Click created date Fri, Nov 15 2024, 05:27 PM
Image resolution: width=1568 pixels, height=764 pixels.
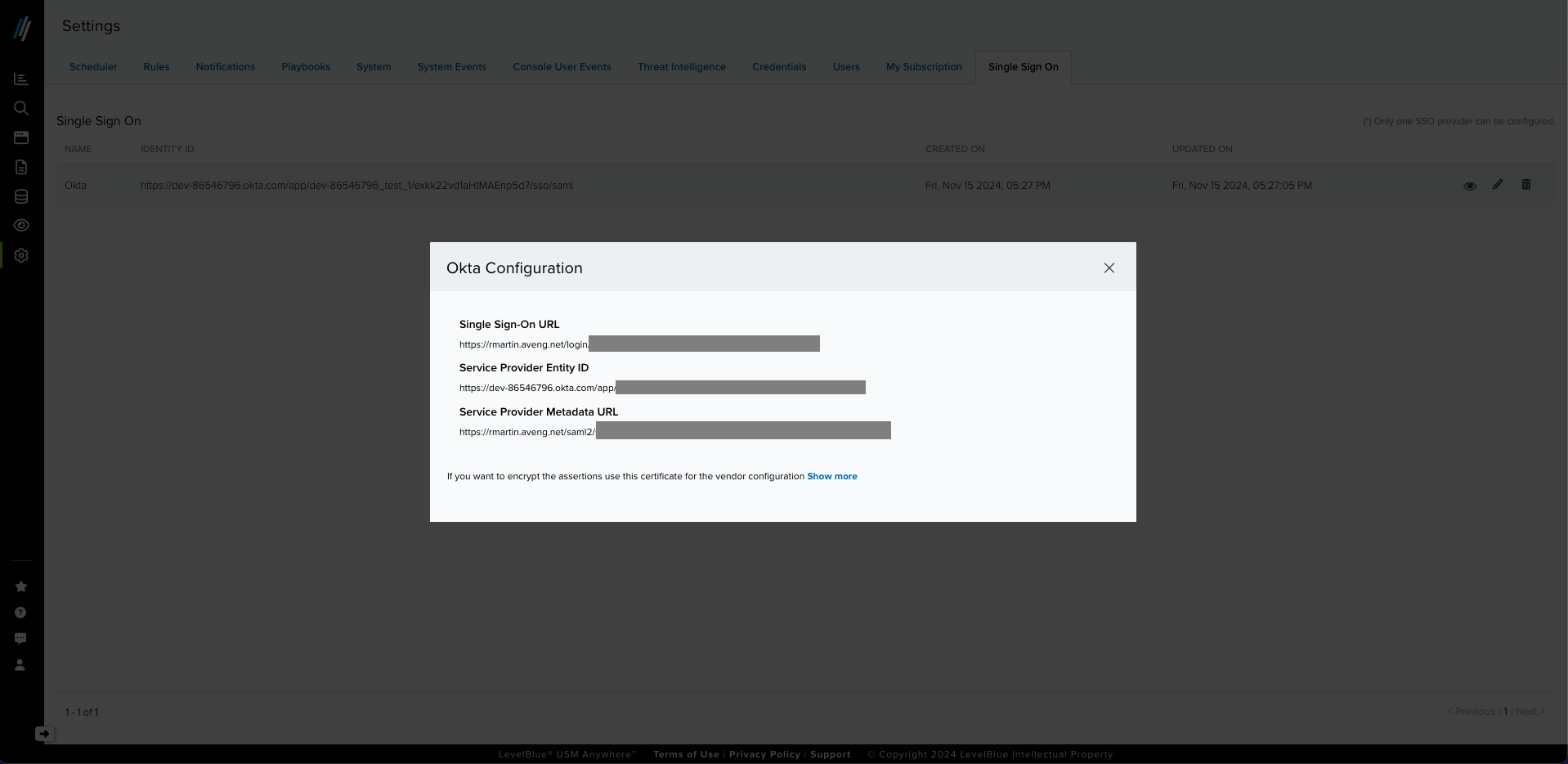click(x=988, y=186)
